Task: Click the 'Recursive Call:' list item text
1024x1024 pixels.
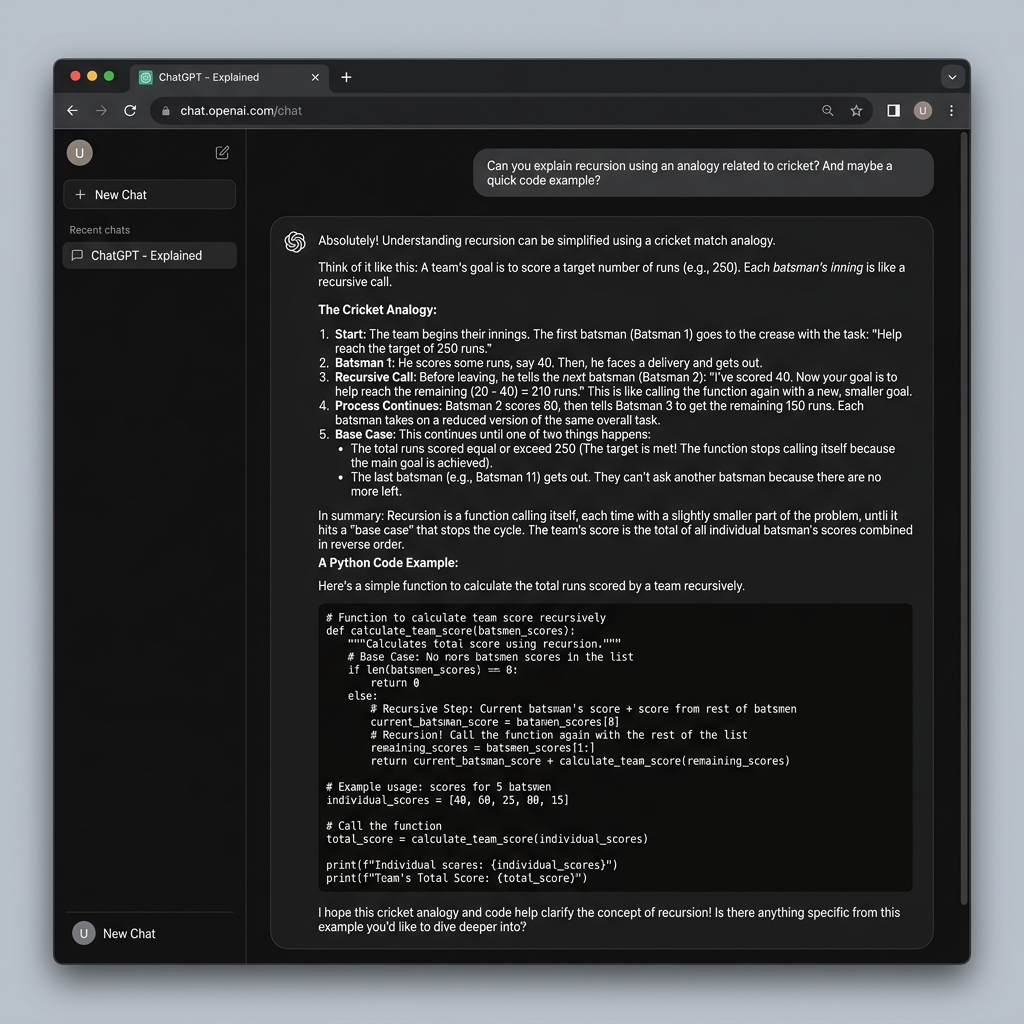Action: [x=624, y=384]
